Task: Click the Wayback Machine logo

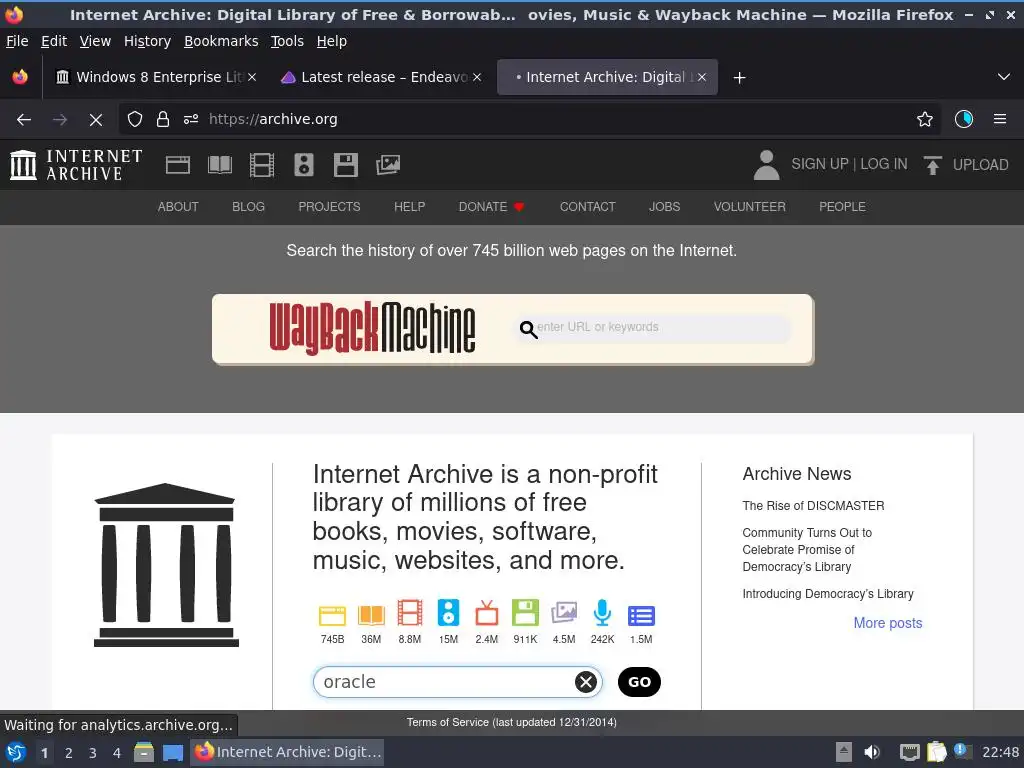Action: pos(372,328)
